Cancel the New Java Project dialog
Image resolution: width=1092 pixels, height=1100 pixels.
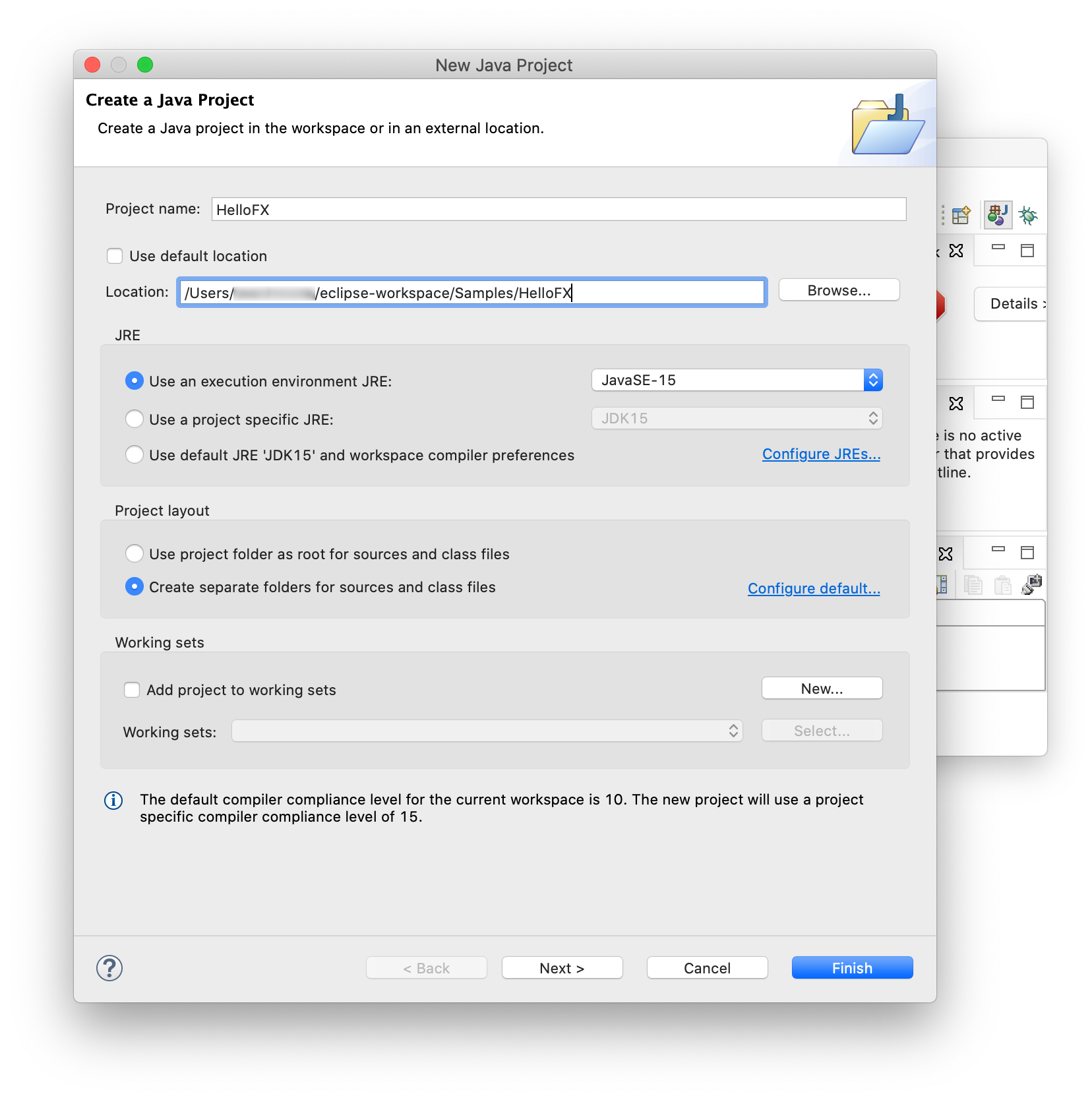click(708, 968)
